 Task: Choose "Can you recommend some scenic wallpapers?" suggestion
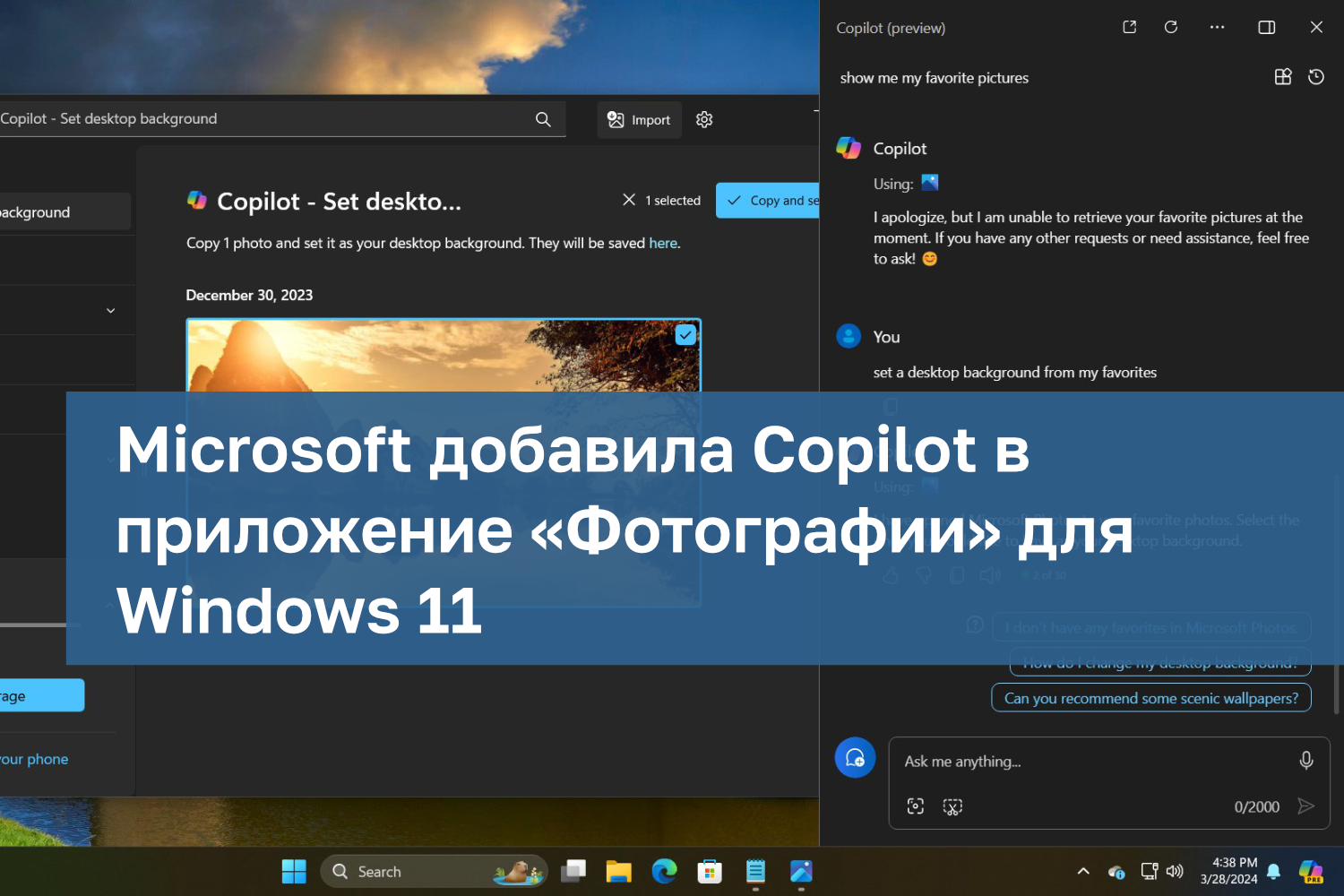(1151, 698)
